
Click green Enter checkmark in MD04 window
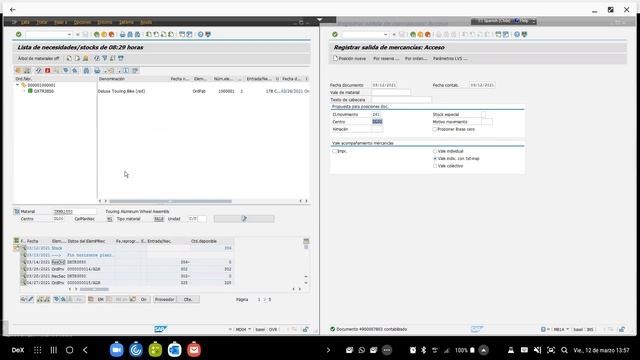(18, 34)
